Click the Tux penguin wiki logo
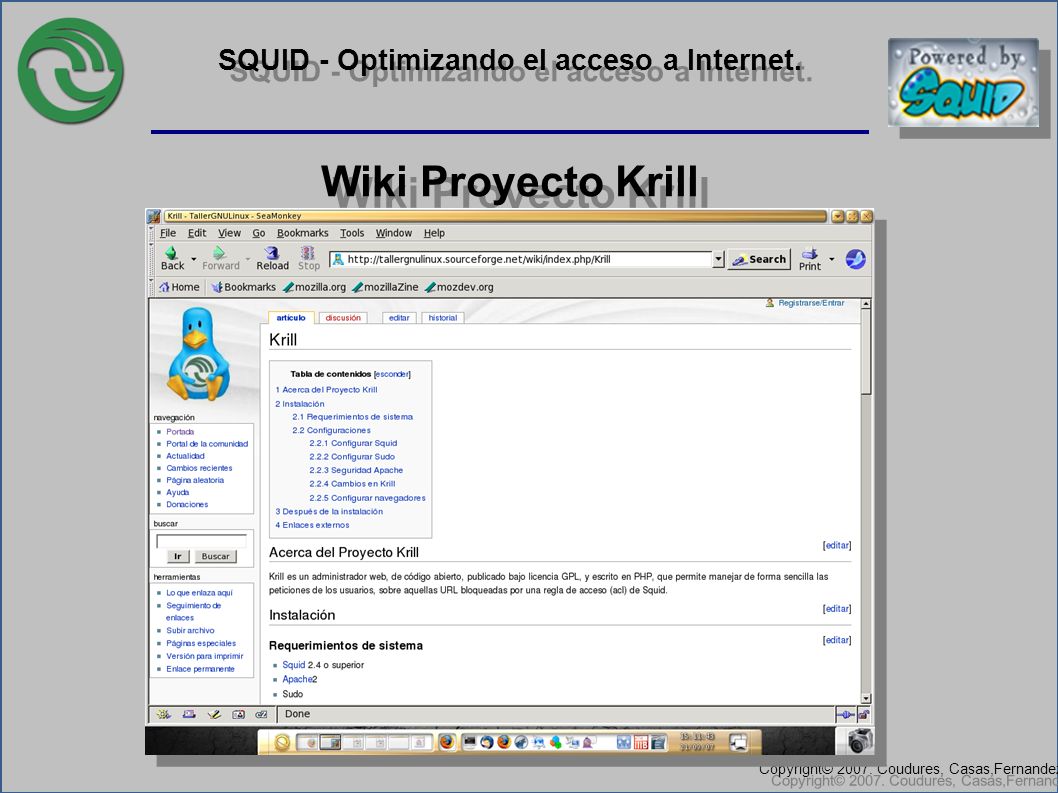 point(198,354)
